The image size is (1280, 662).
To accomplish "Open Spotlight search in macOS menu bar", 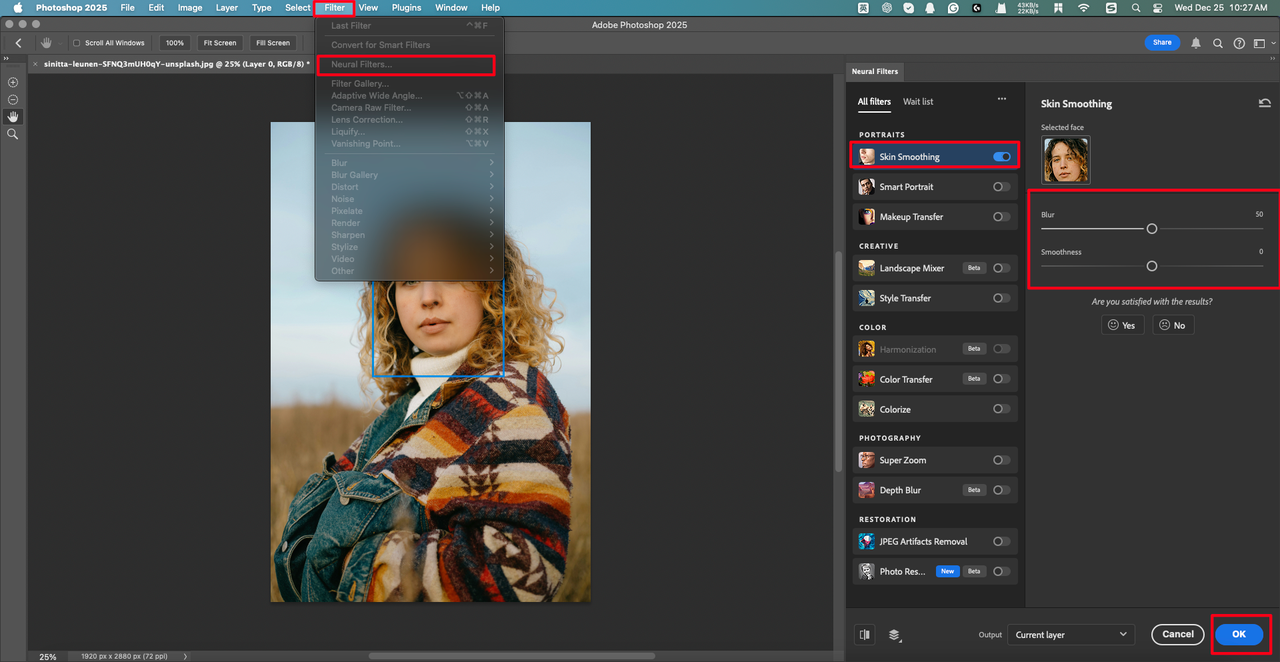I will [1136, 7].
